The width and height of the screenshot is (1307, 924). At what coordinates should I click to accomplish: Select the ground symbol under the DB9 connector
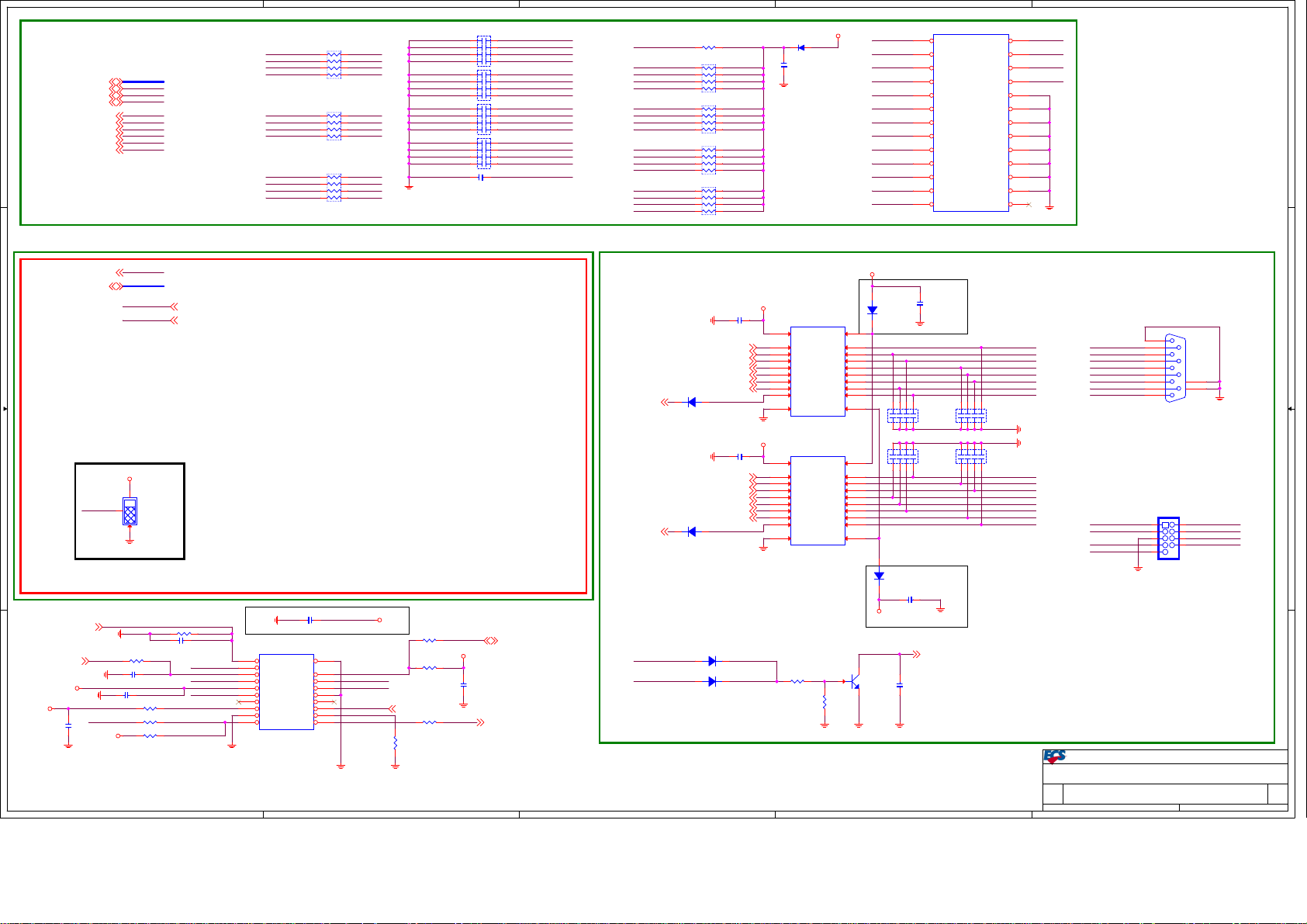tap(1219, 397)
